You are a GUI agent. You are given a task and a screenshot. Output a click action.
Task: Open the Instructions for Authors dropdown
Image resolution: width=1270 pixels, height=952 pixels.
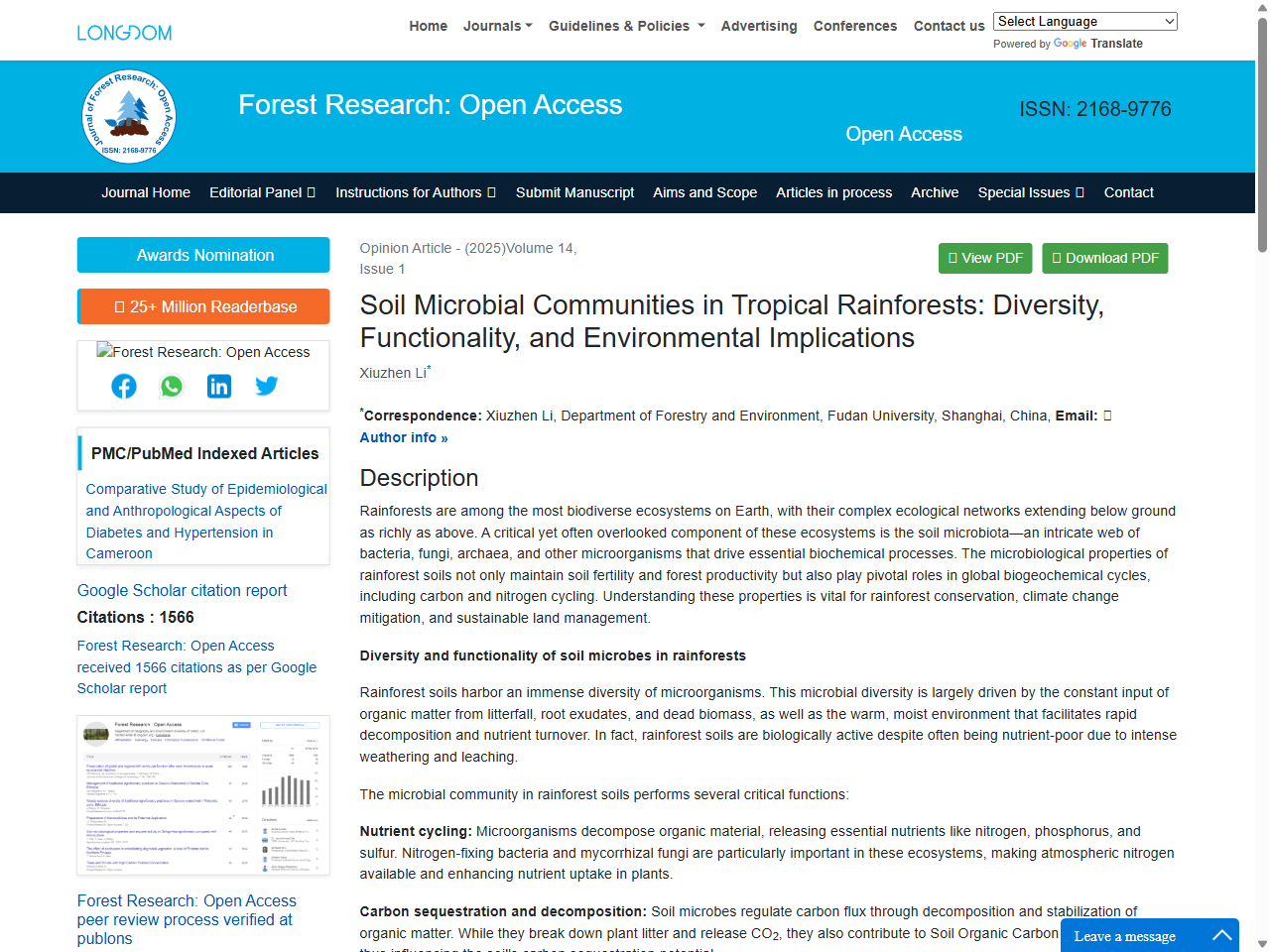(x=415, y=192)
